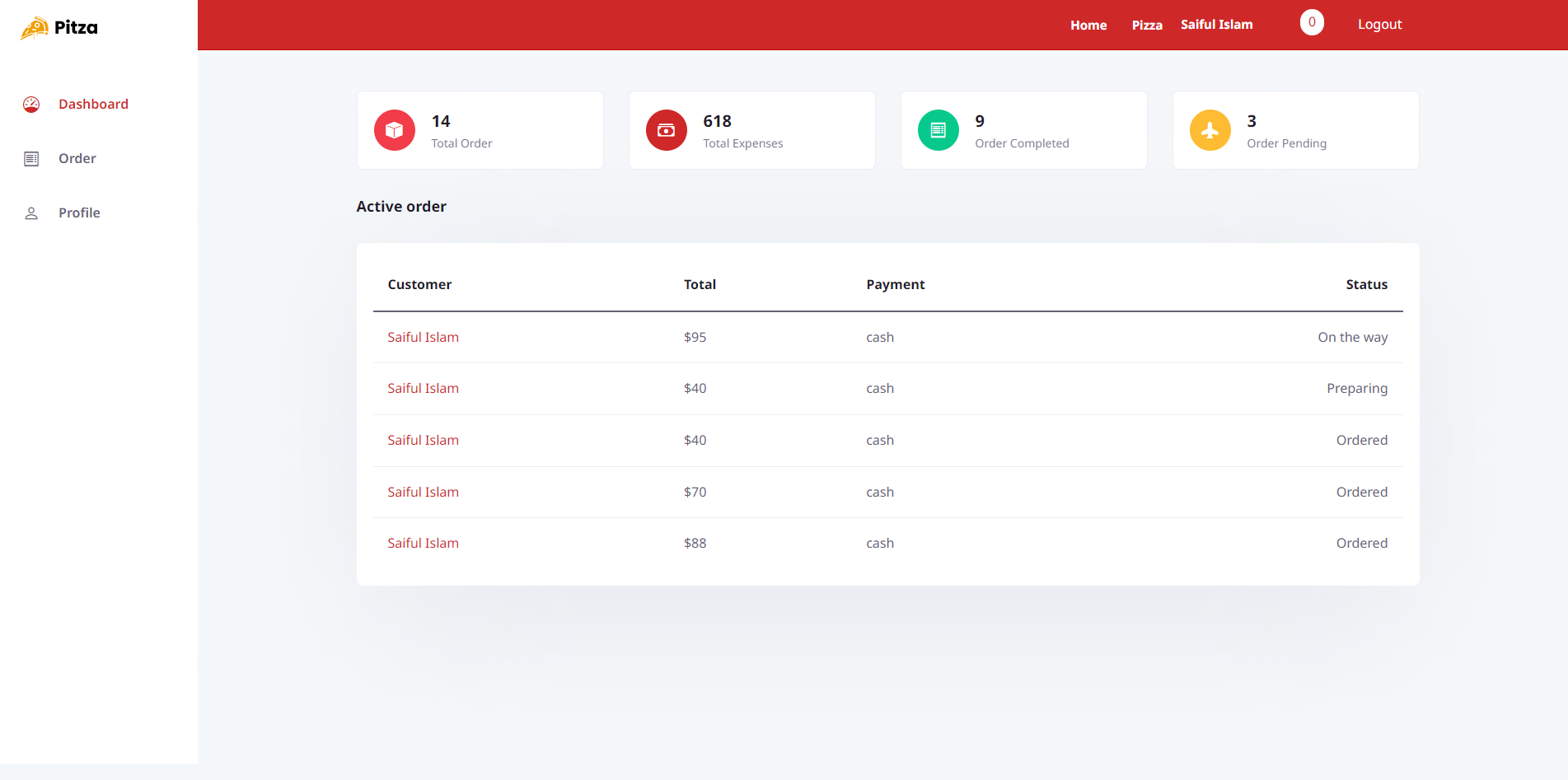The height and width of the screenshot is (780, 1568).
Task: Click the person icon beside Profile
Action: [x=31, y=213]
